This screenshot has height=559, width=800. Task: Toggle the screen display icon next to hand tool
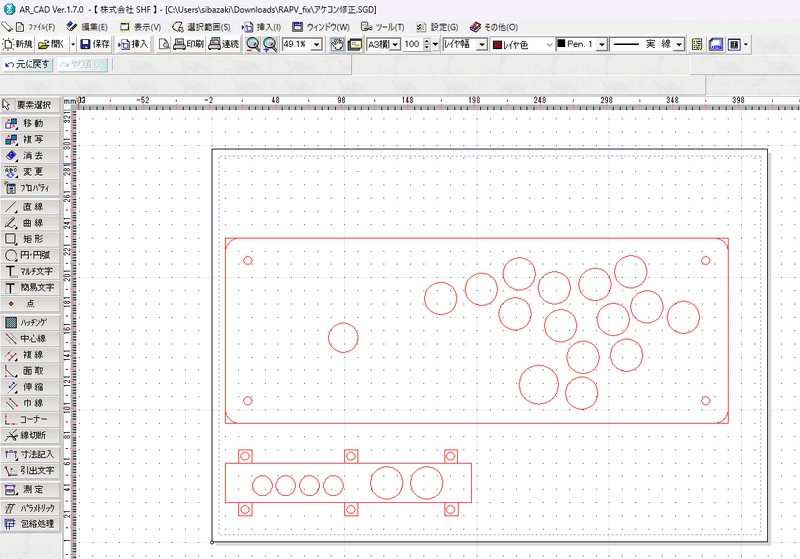coord(355,44)
